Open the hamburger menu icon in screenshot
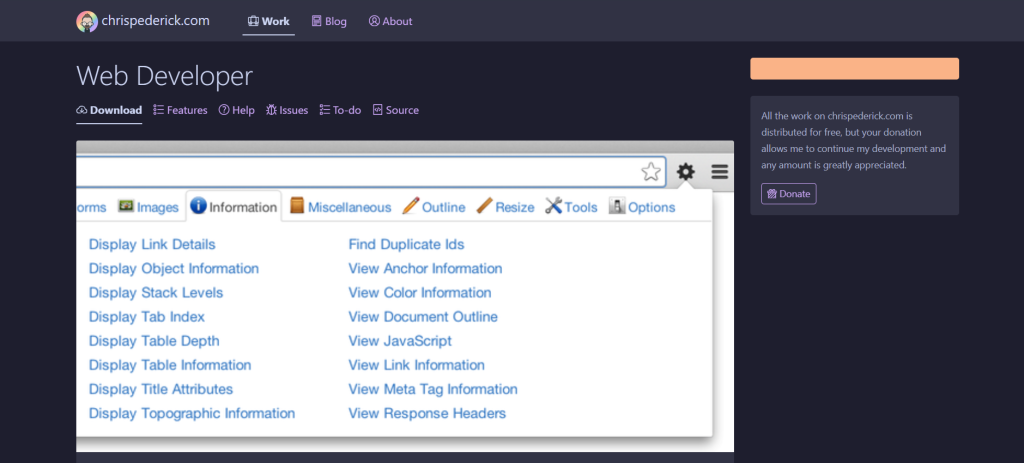The height and width of the screenshot is (463, 1024). coord(720,172)
